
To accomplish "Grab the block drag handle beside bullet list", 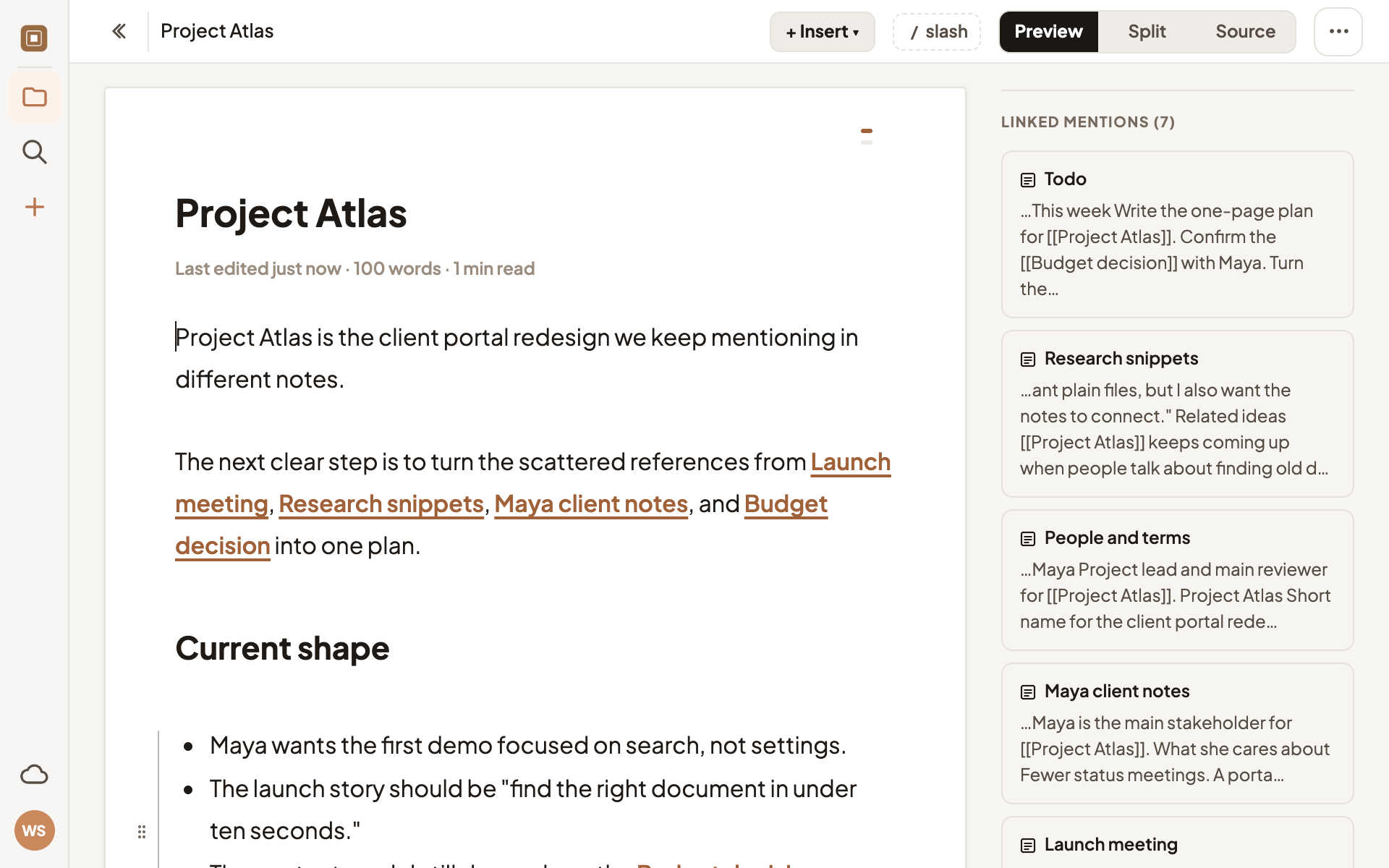I will point(142,832).
